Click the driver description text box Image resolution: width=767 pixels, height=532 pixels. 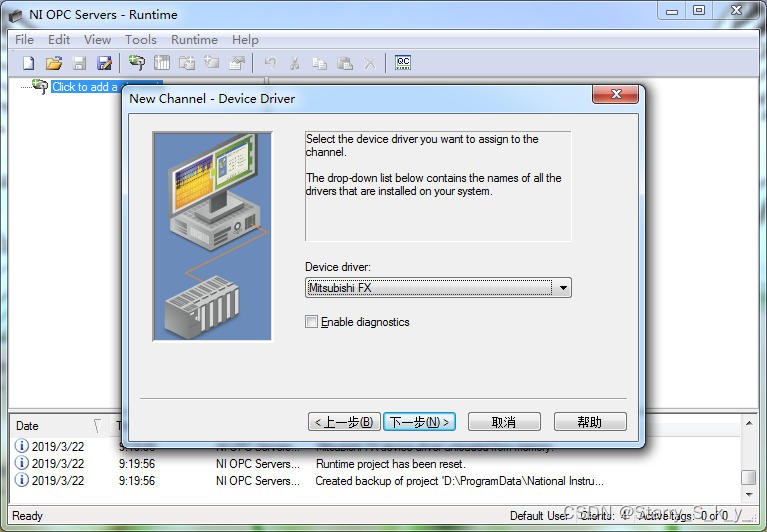point(438,186)
